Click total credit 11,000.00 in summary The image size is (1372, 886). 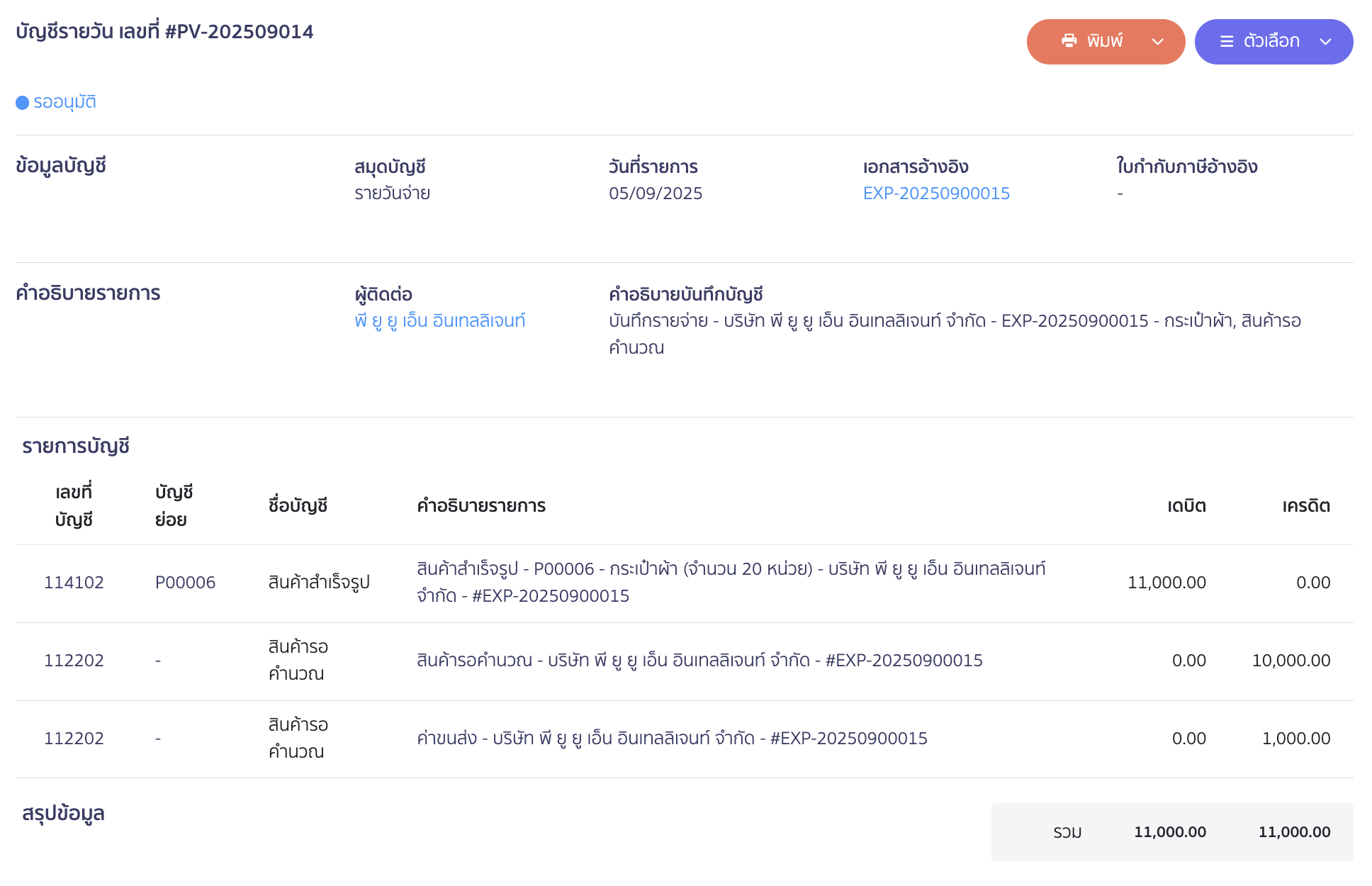1294,832
